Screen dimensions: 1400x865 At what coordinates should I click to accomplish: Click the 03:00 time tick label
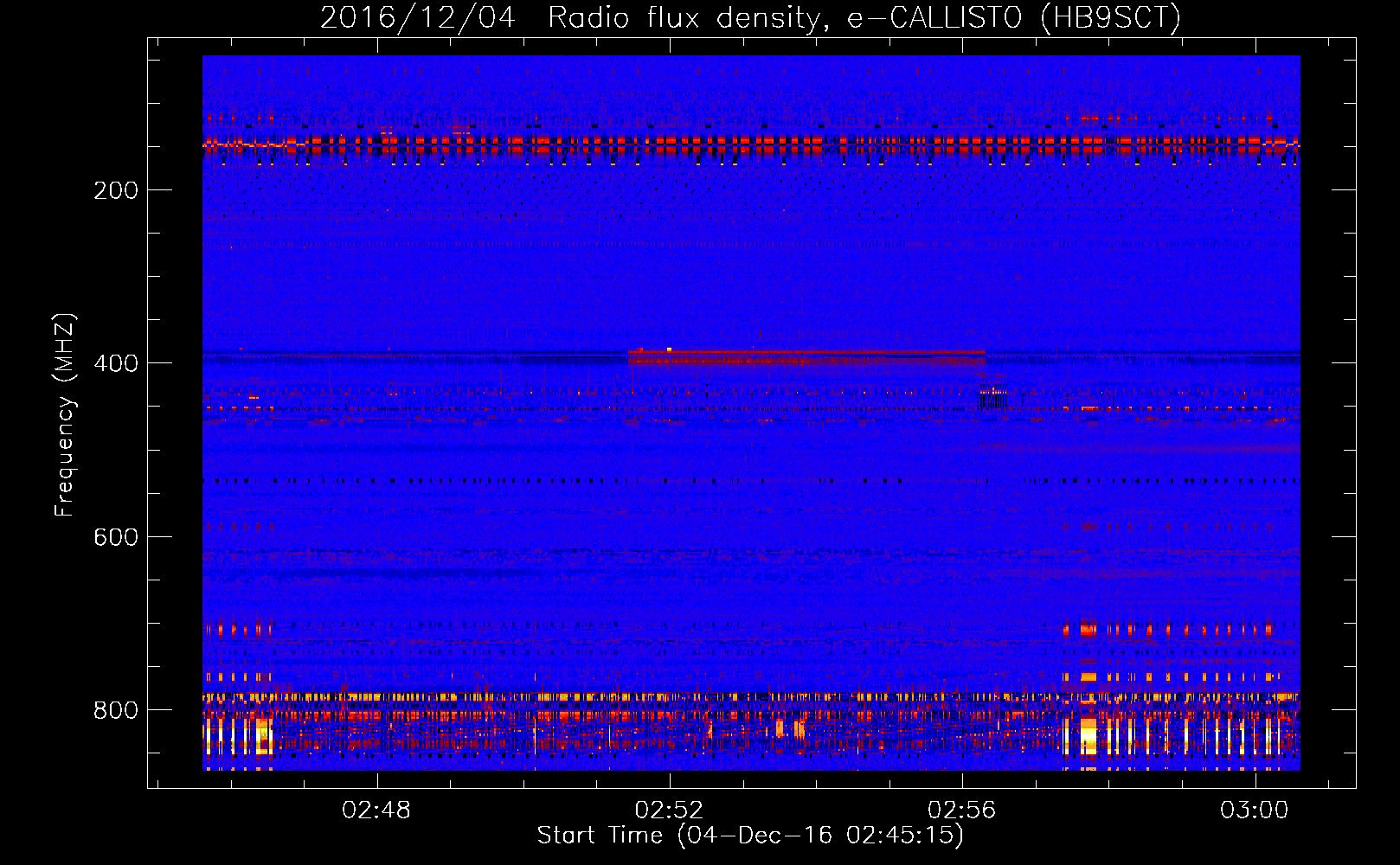(1255, 811)
